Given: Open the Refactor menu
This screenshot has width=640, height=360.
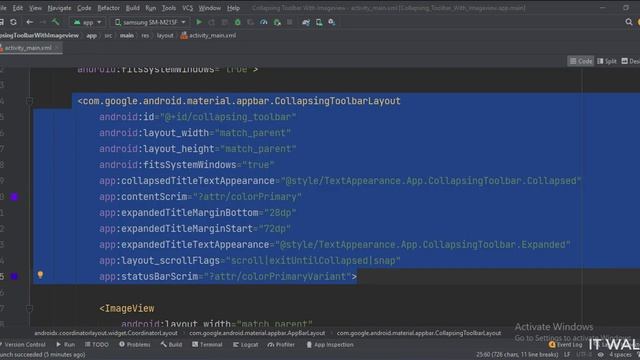Looking at the screenshot, I should (x=108, y=8).
